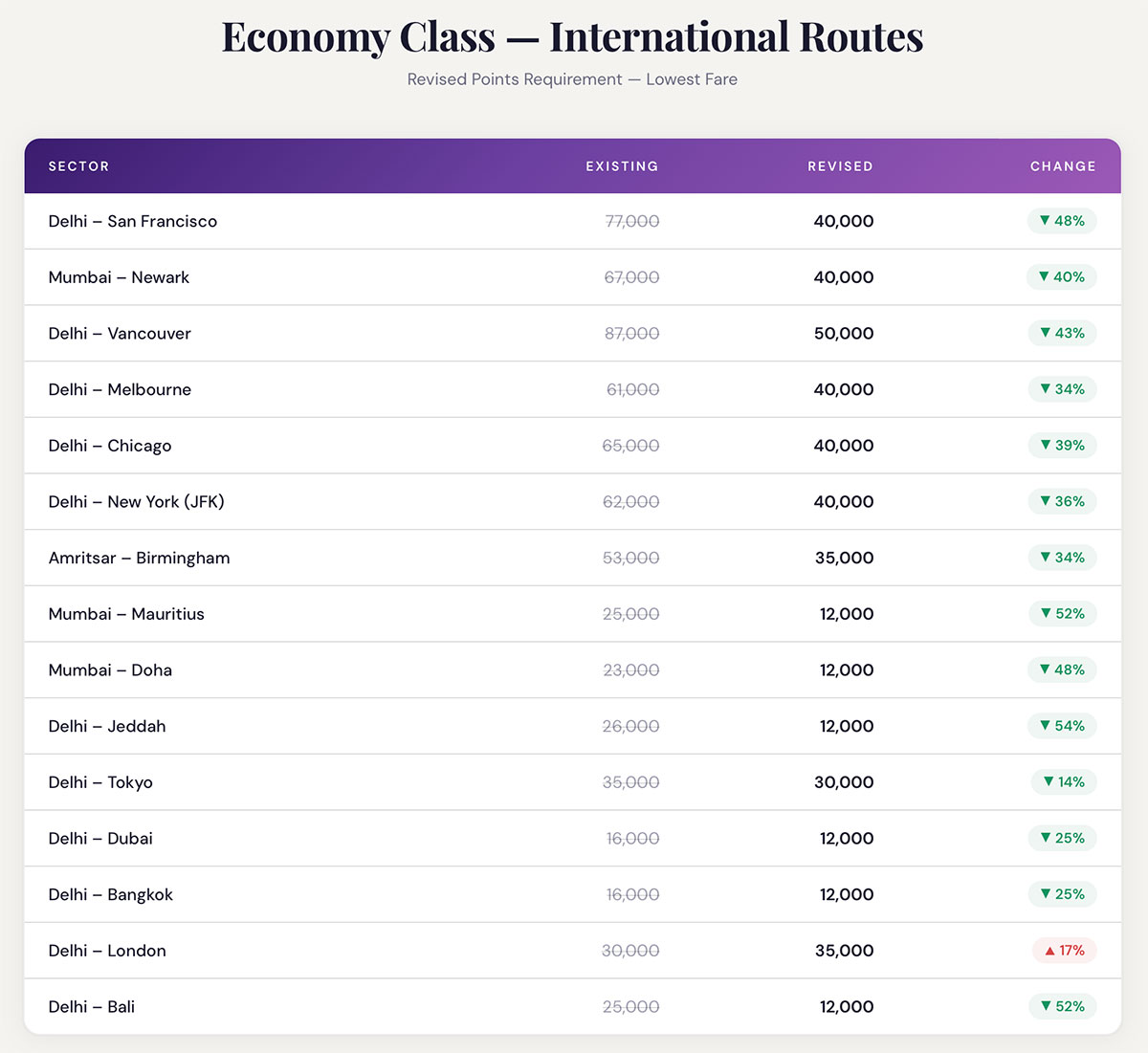1148x1053 pixels.
Task: Select the CHANGE column header
Action: click(1063, 165)
